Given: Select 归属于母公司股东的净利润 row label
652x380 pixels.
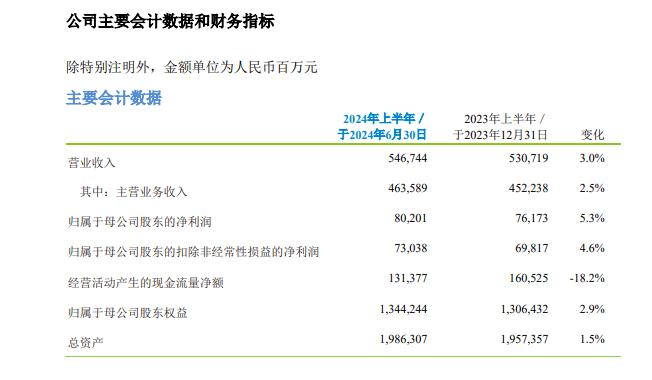Looking at the screenshot, I should tap(140, 222).
